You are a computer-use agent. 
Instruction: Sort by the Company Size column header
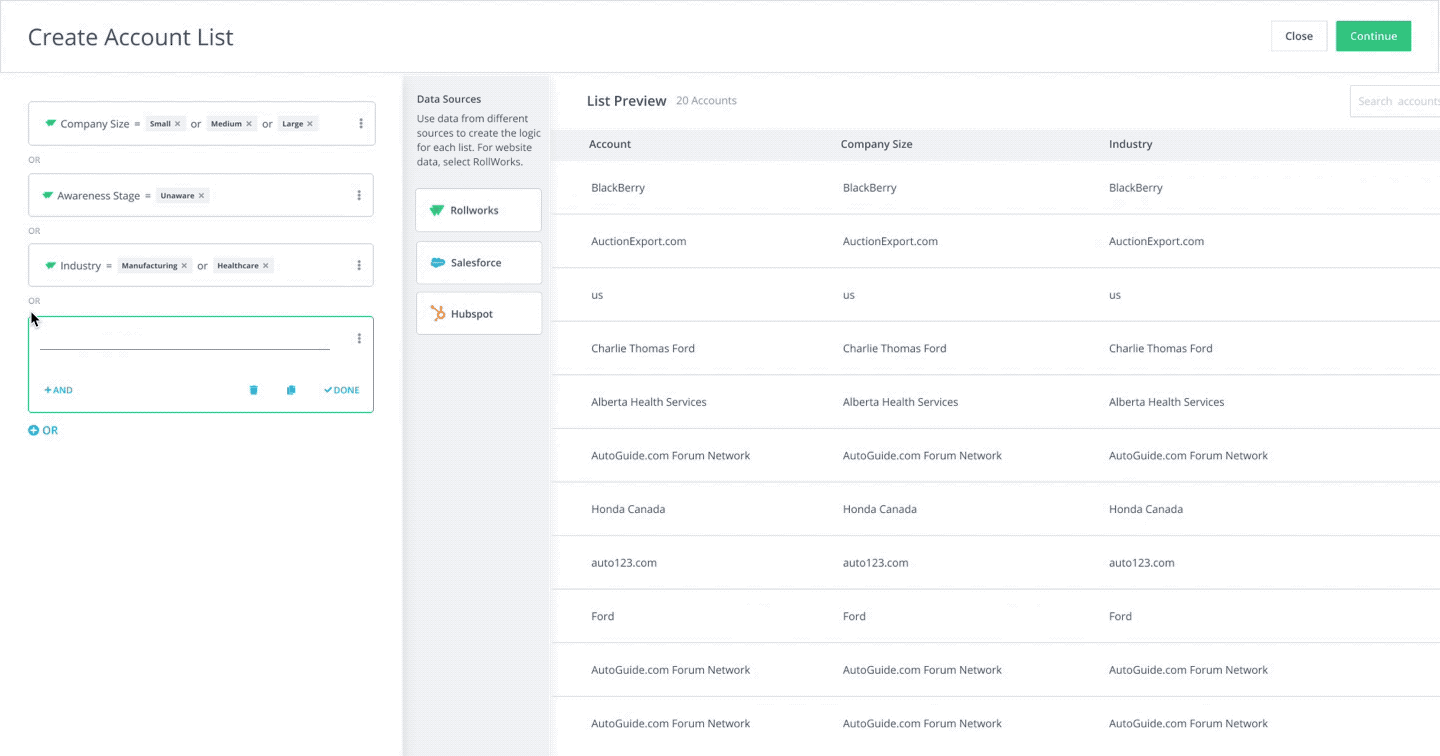click(876, 144)
